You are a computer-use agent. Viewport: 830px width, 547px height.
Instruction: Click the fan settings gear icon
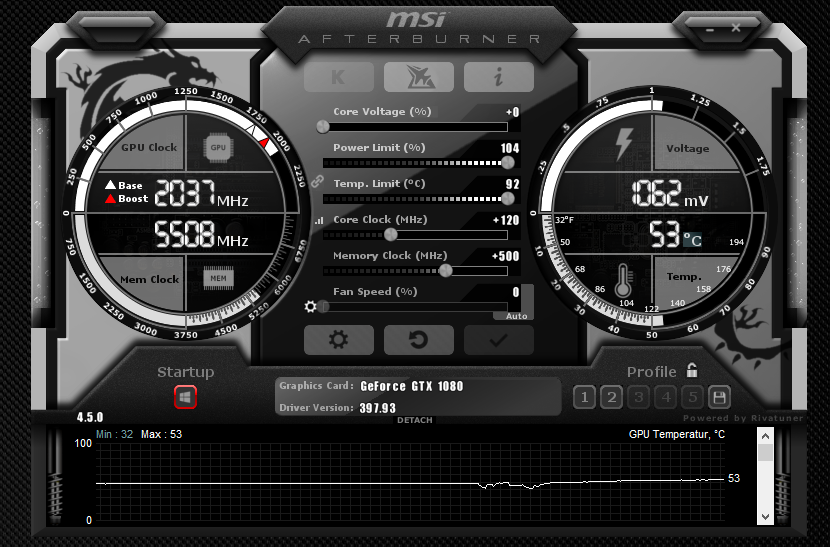click(311, 306)
